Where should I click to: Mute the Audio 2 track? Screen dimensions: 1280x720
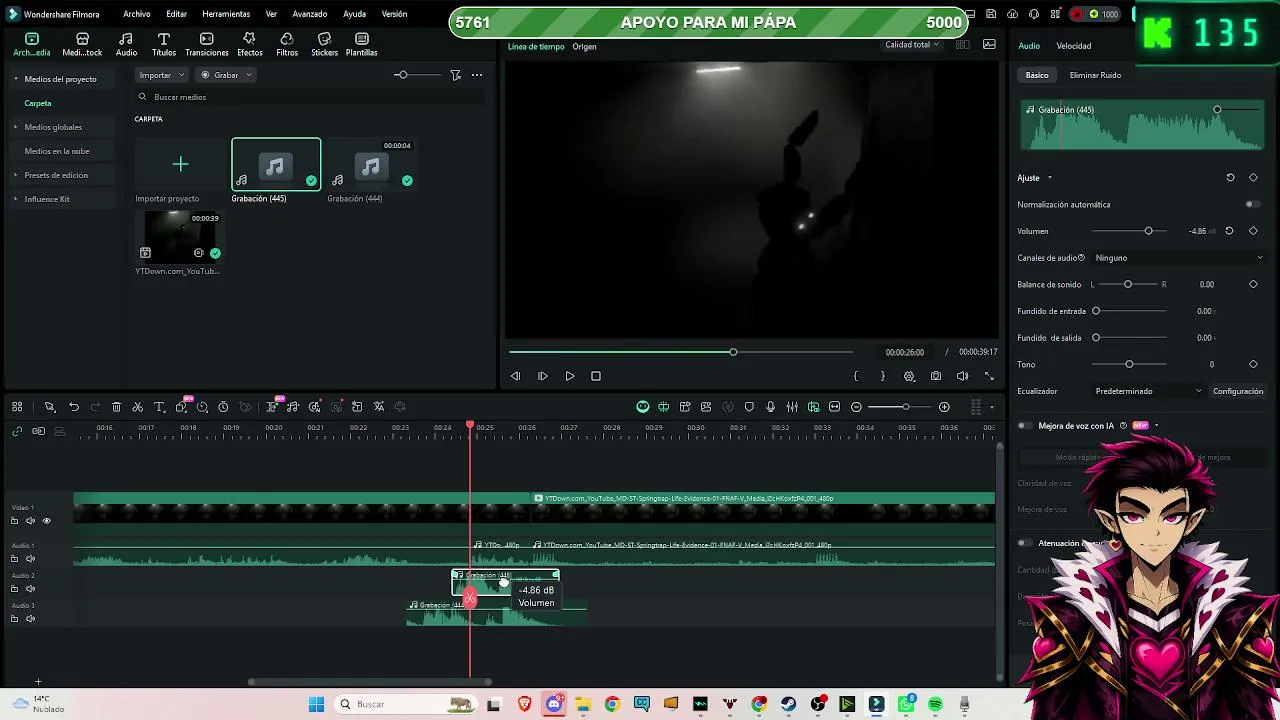[x=30, y=589]
